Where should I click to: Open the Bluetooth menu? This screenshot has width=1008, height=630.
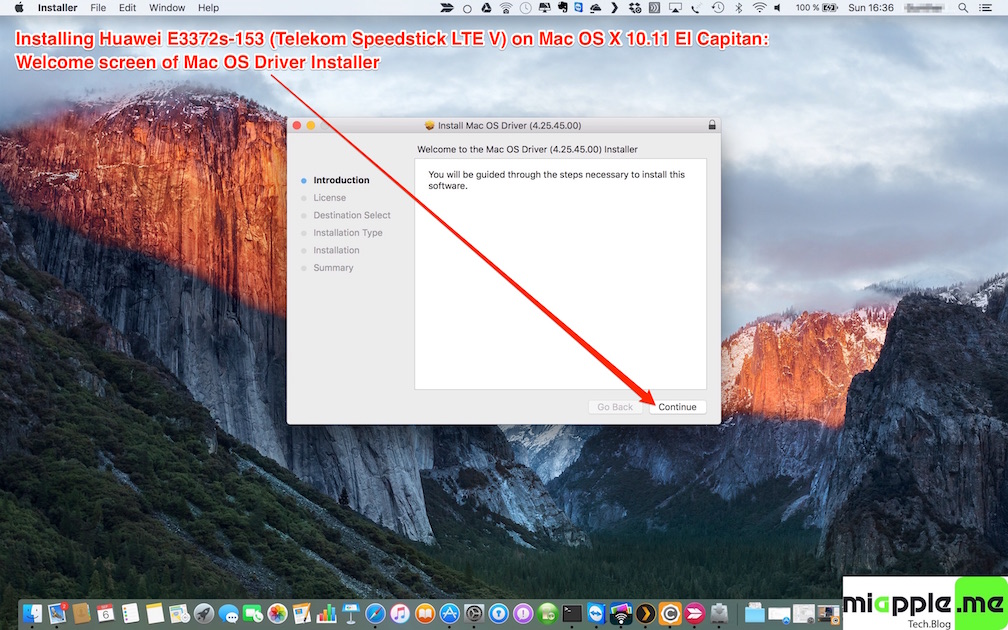click(739, 8)
